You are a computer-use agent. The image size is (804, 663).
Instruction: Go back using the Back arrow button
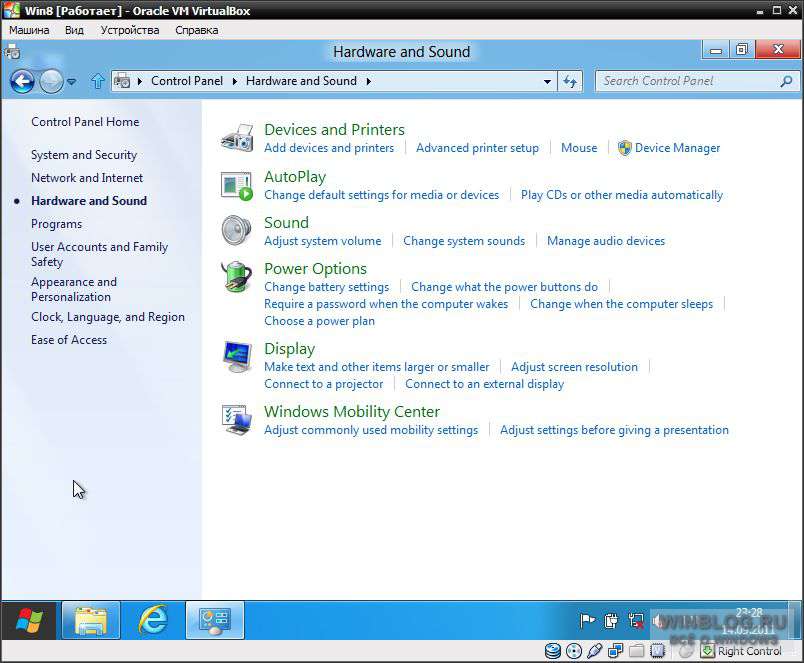click(23, 81)
